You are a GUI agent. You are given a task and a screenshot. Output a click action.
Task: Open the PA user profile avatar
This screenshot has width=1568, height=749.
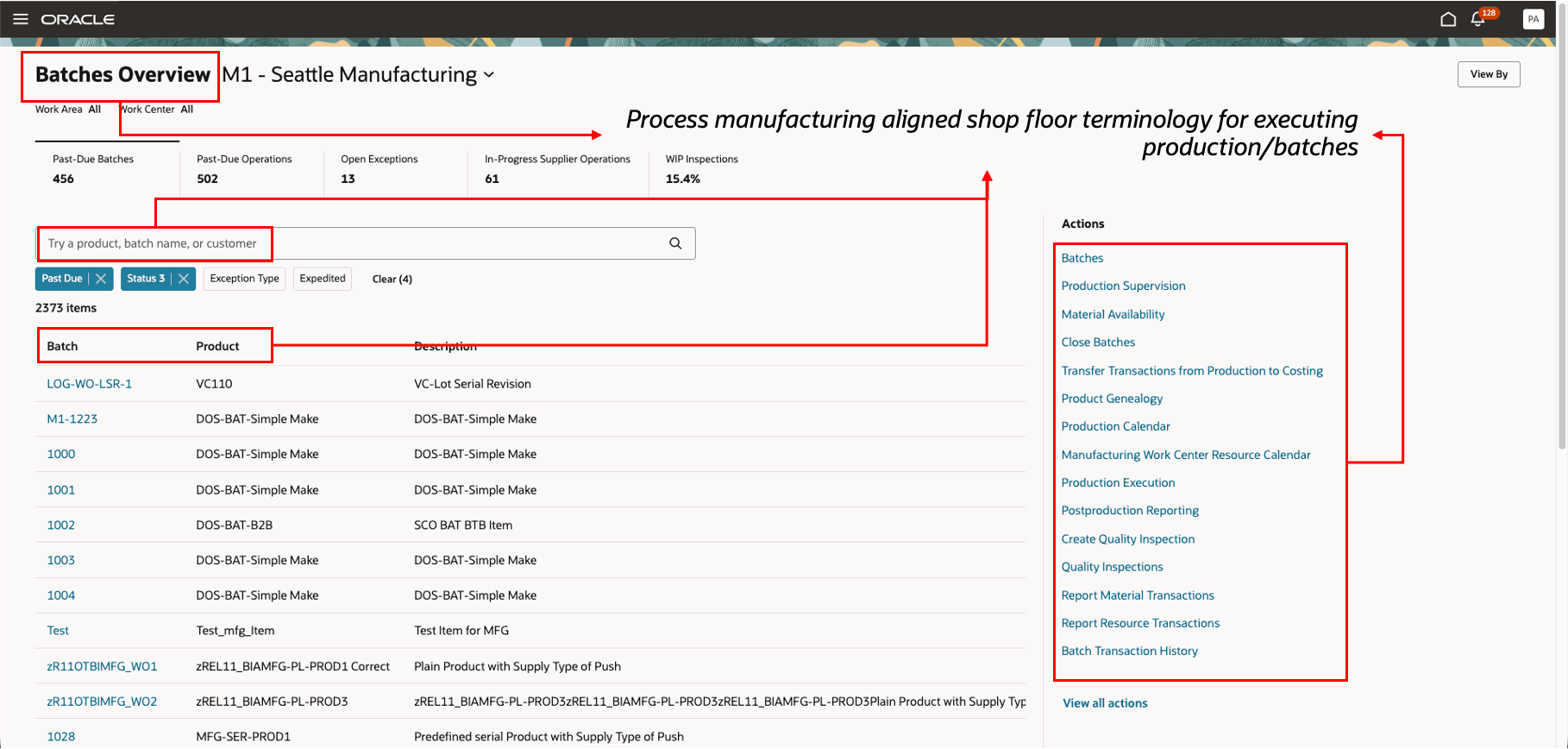click(1534, 19)
